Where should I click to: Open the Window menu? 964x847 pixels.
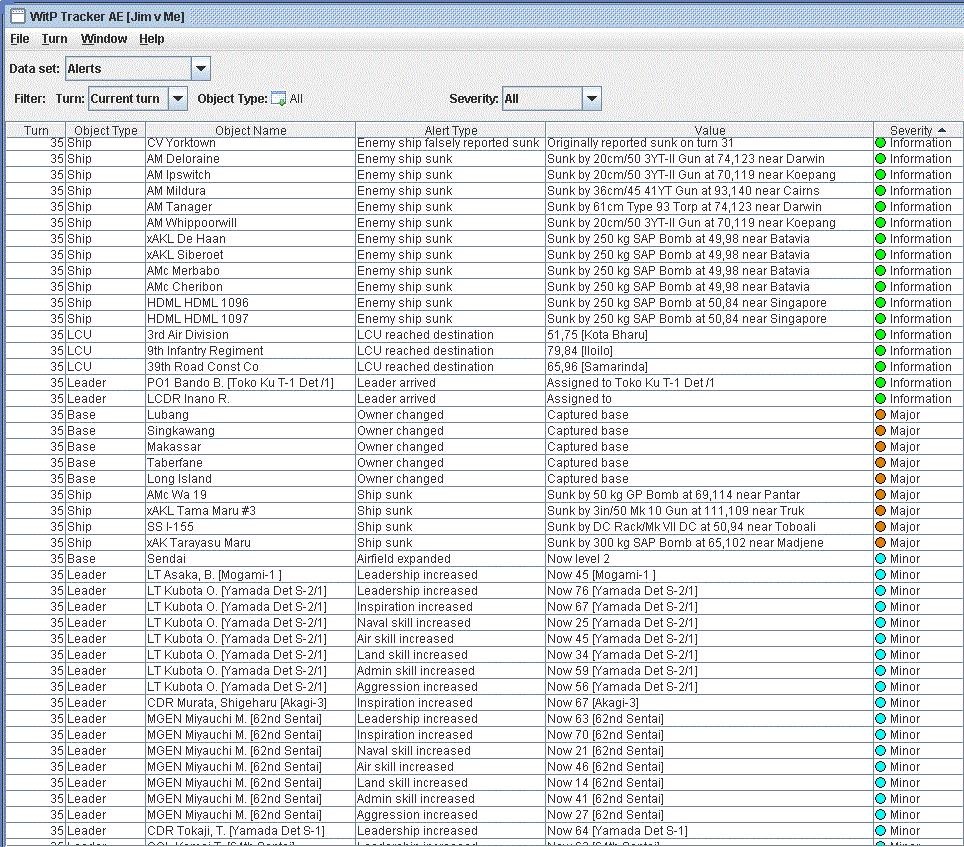click(104, 39)
